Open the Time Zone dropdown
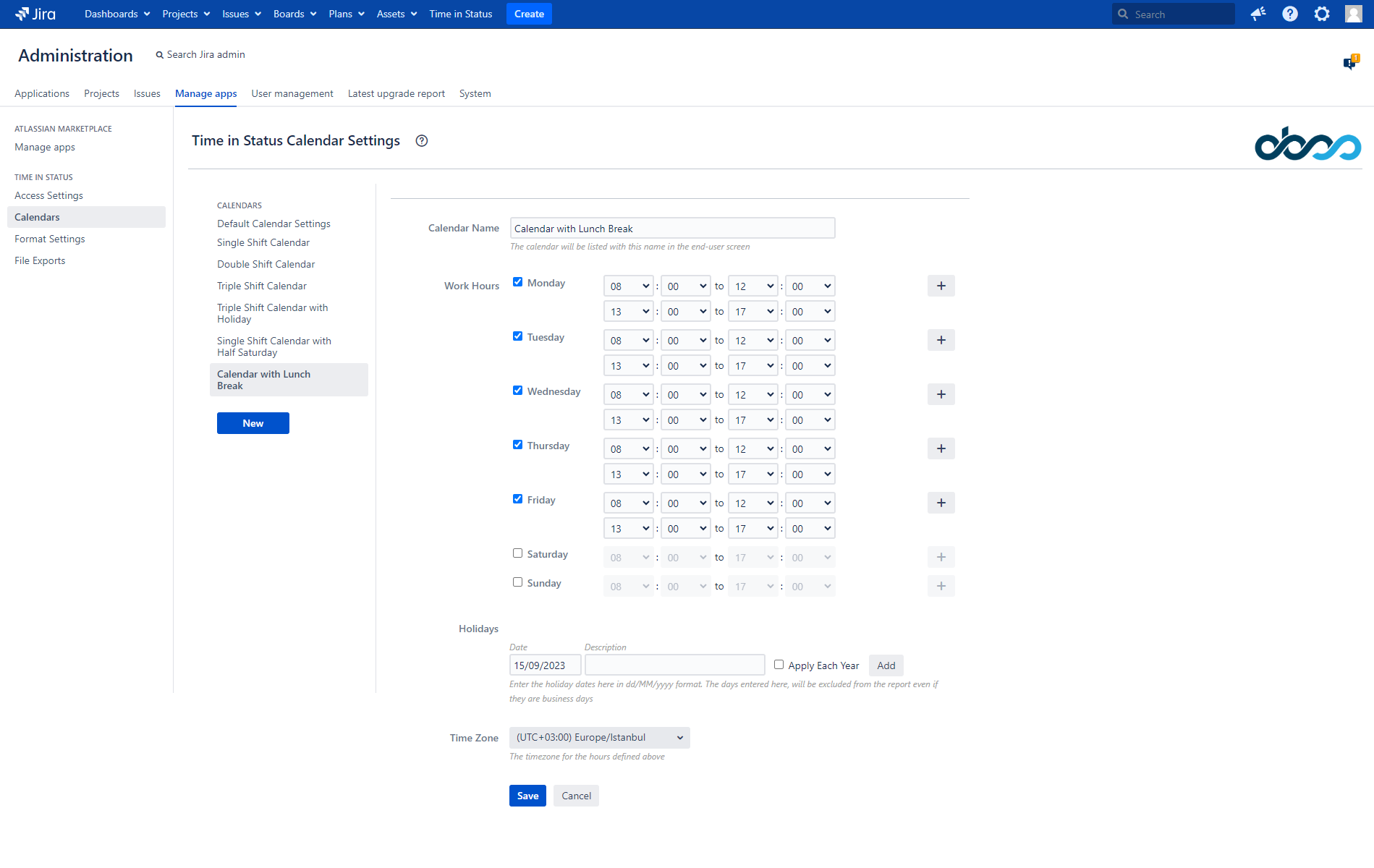The width and height of the screenshot is (1374, 868). [x=599, y=738]
